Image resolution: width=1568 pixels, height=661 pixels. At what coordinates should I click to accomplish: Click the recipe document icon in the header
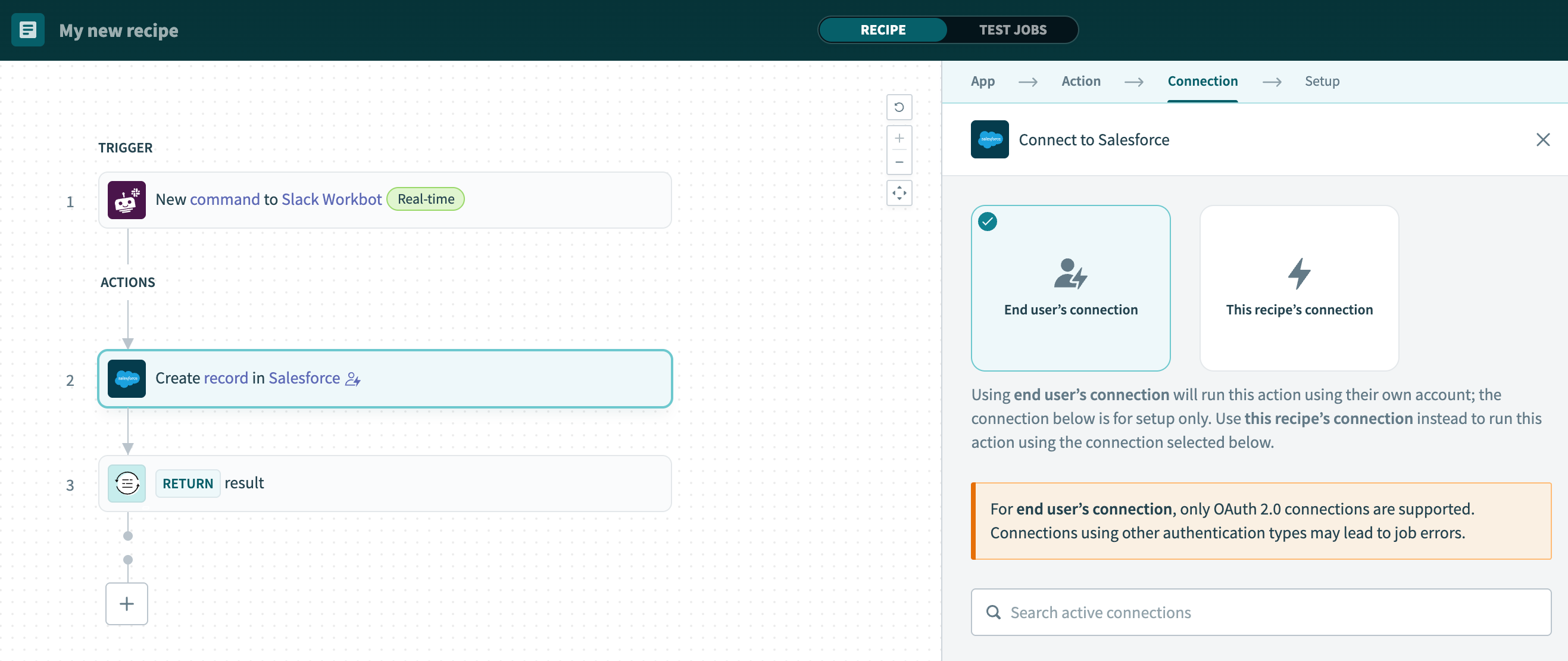[x=28, y=30]
